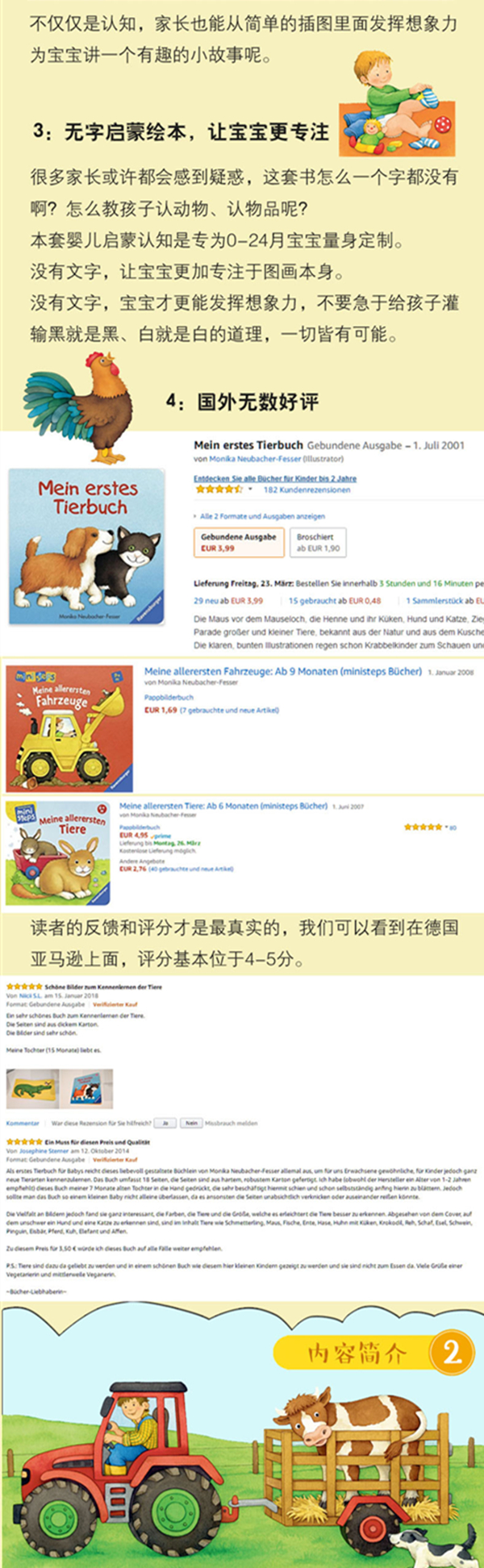
Task: Select the Gebundene Ausgabe EUR 3,99 format
Action: pyautogui.click(x=239, y=543)
